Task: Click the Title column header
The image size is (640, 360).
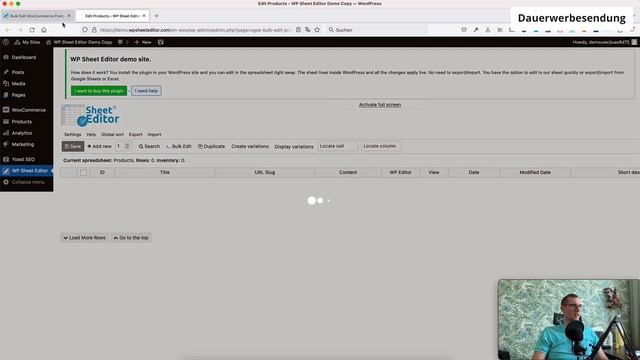Action: (164, 173)
